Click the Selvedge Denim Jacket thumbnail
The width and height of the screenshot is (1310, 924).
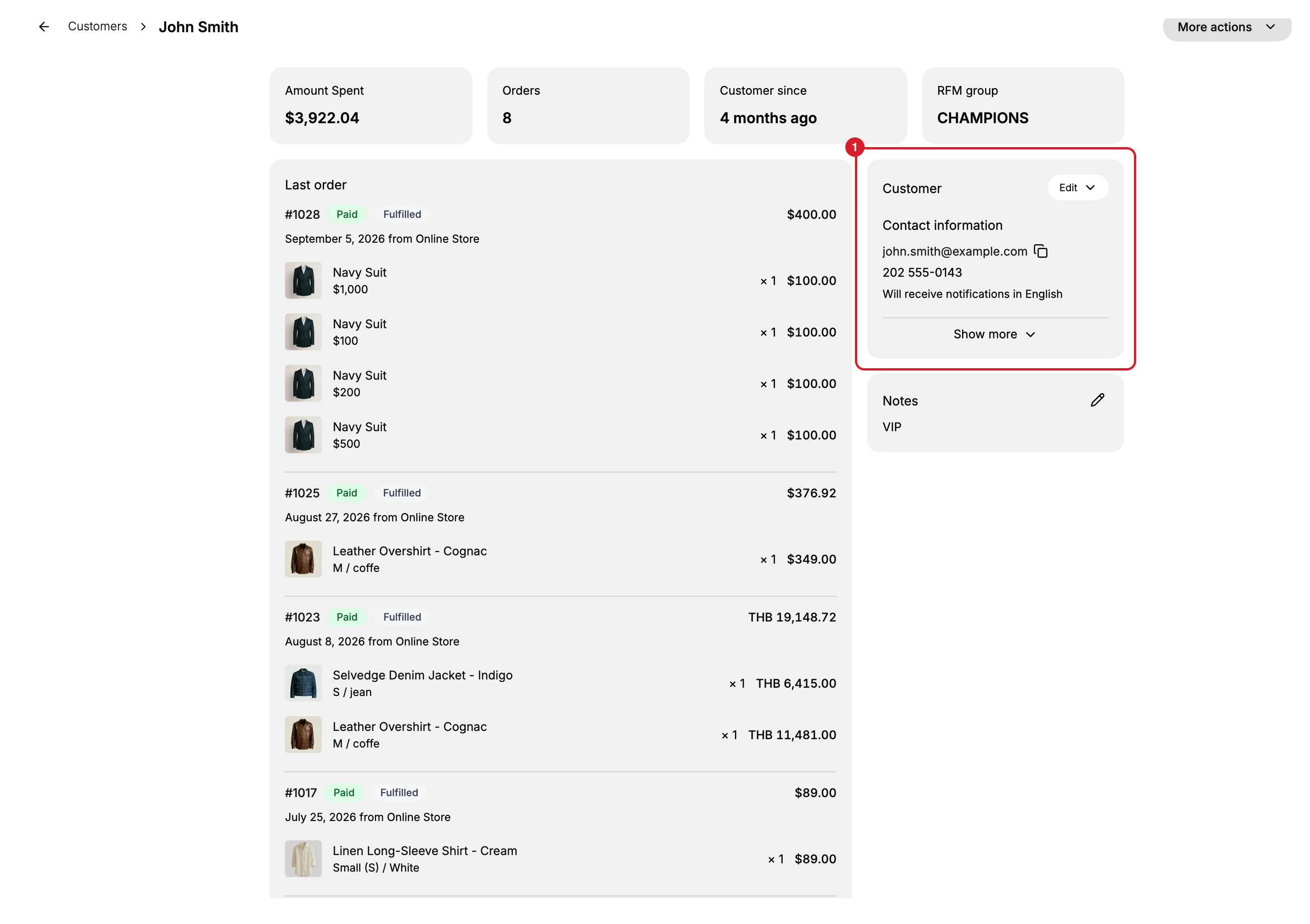(303, 683)
